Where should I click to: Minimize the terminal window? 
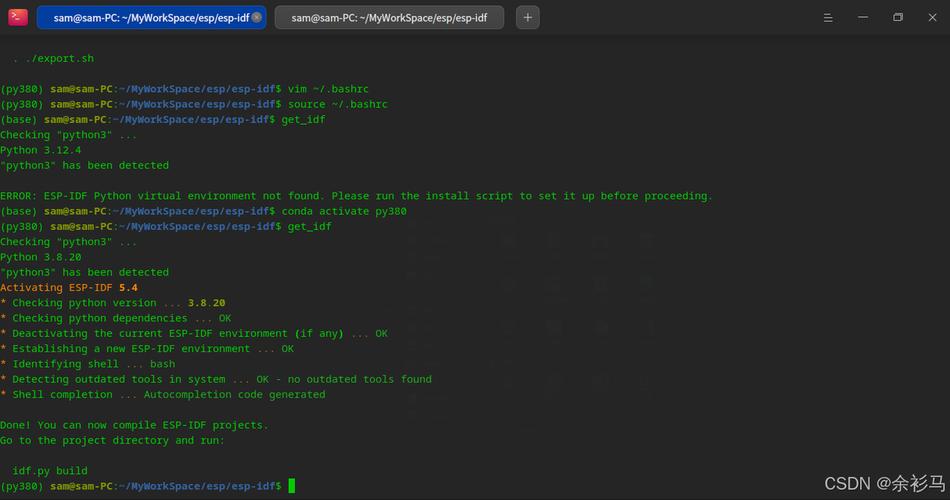tap(863, 18)
